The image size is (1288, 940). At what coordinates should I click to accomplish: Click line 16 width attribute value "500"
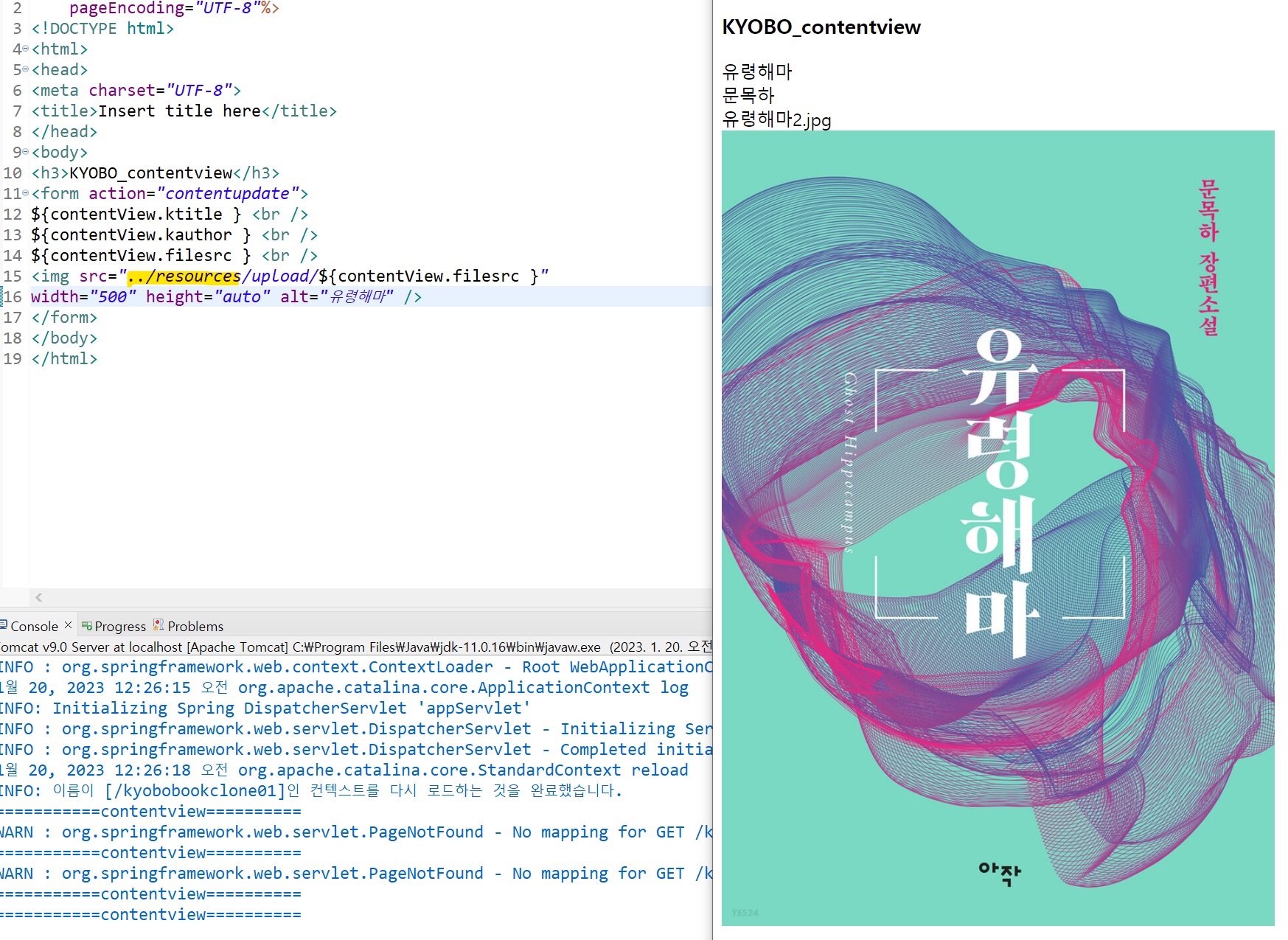pos(113,296)
